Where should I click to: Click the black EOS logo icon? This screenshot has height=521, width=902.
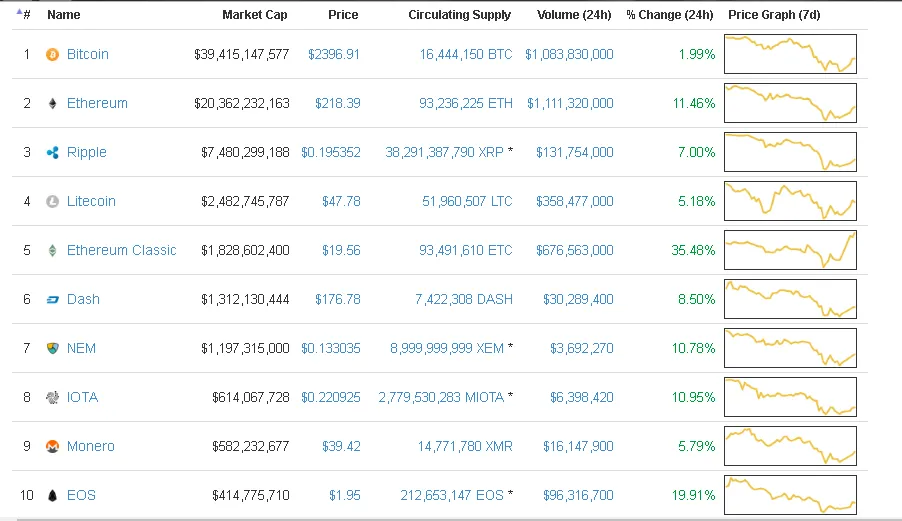52,495
